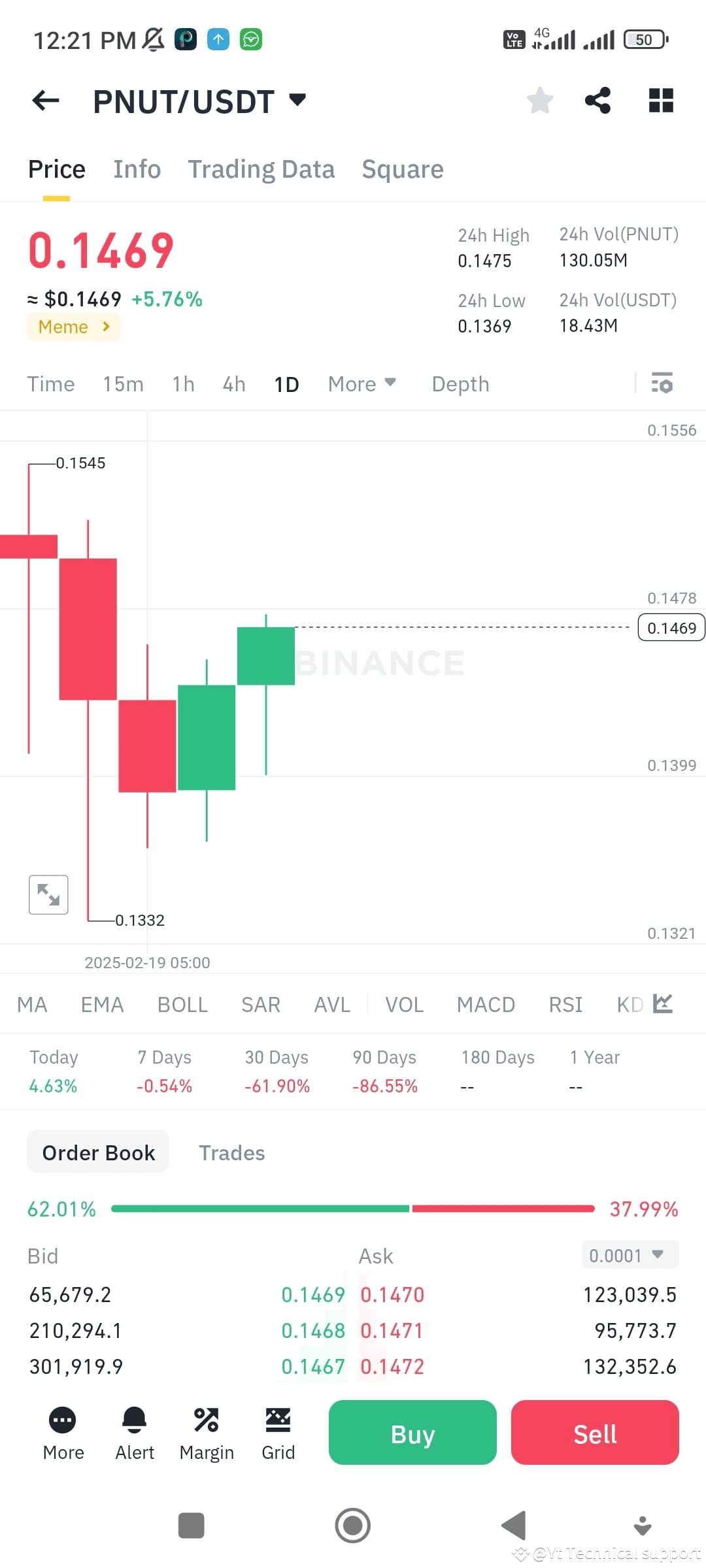
Task: Switch to the Trading Data tab
Action: pos(261,169)
